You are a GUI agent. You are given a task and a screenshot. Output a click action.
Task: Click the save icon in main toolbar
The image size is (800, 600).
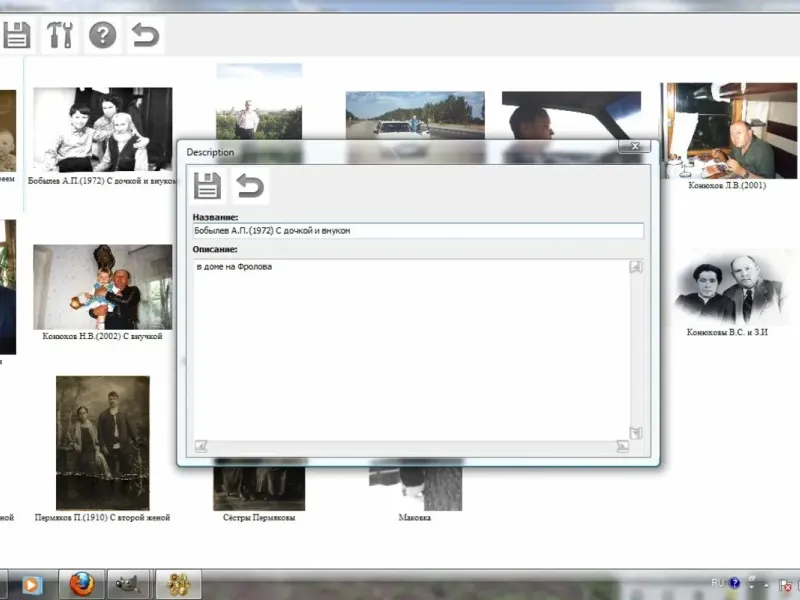17,35
